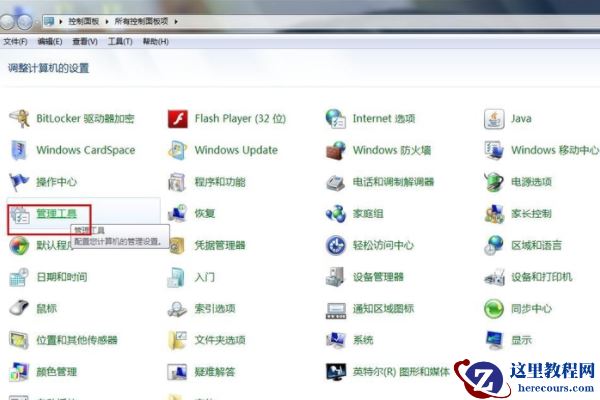The height and width of the screenshot is (400, 600).
Task: Click the Windows Update icon
Action: click(178, 150)
